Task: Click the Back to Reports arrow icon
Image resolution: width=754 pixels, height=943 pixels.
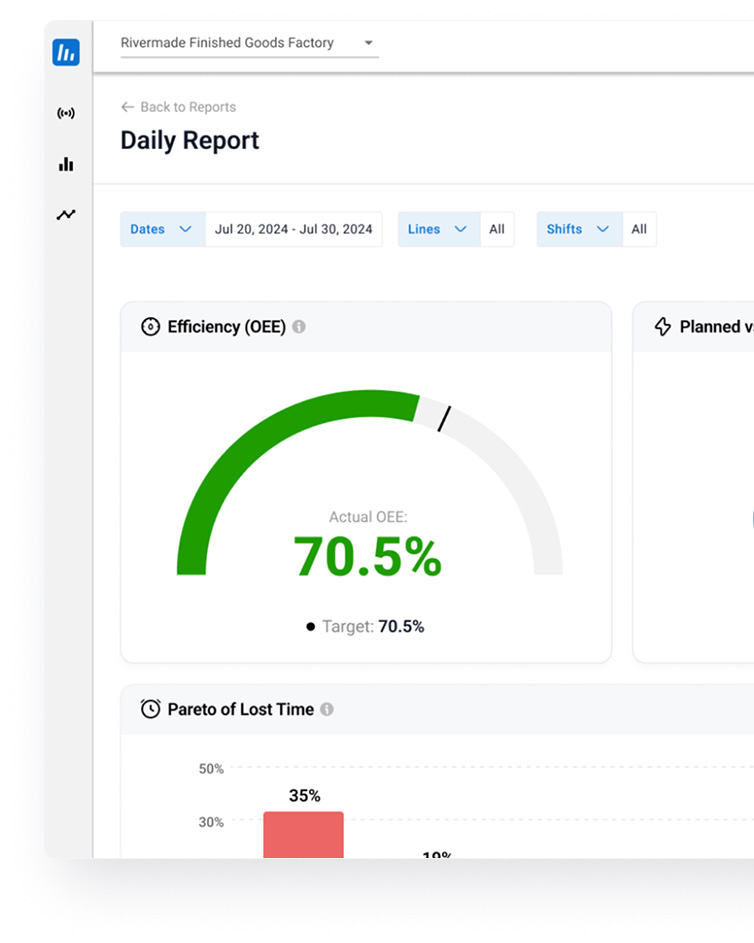Action: 127,107
